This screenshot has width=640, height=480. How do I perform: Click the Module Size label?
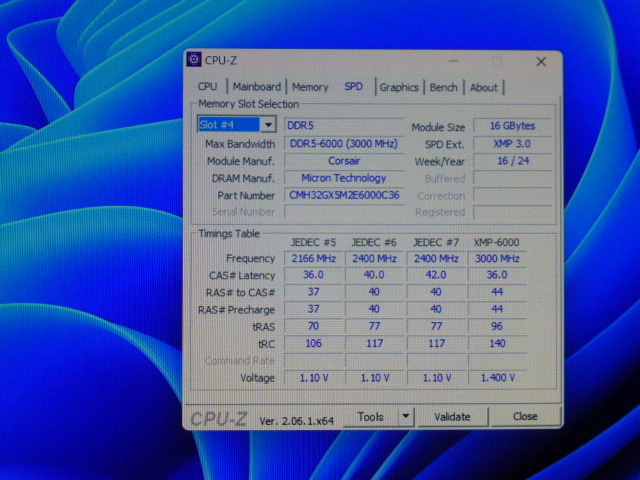(438, 127)
